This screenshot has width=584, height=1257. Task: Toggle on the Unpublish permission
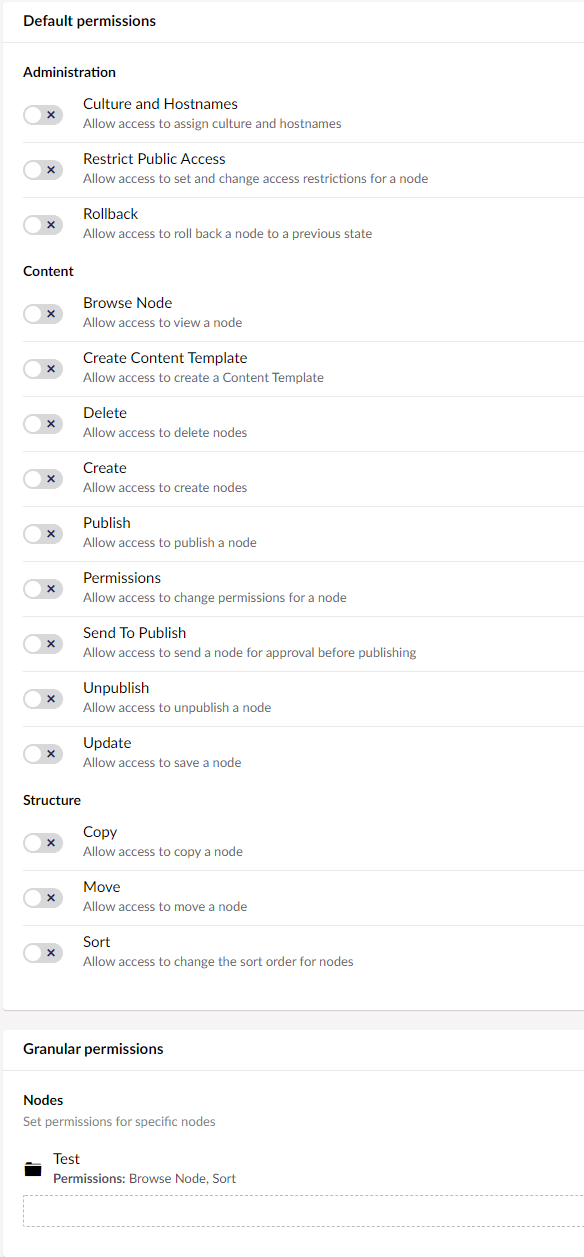[x=43, y=698]
